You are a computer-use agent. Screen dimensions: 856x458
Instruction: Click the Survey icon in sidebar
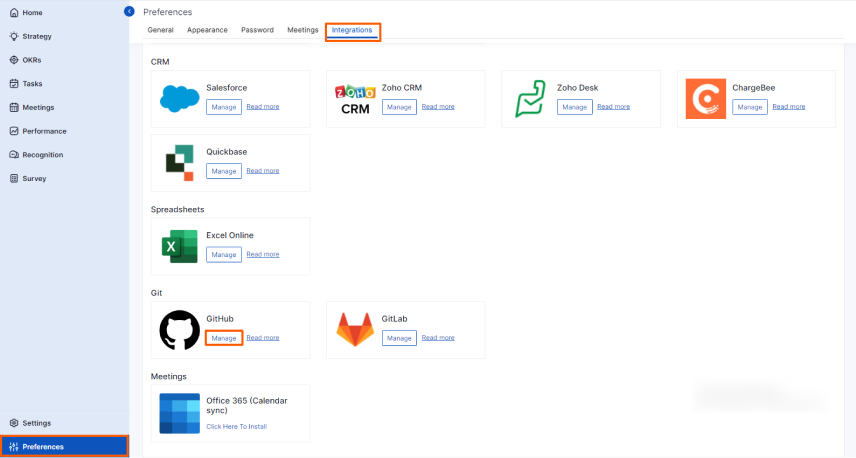14,179
